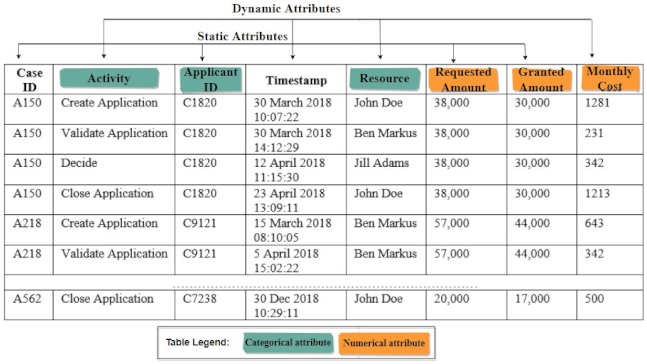Select the Numerical attribute legend swatch
Viewport: 647px width, 364px height.
pos(384,343)
